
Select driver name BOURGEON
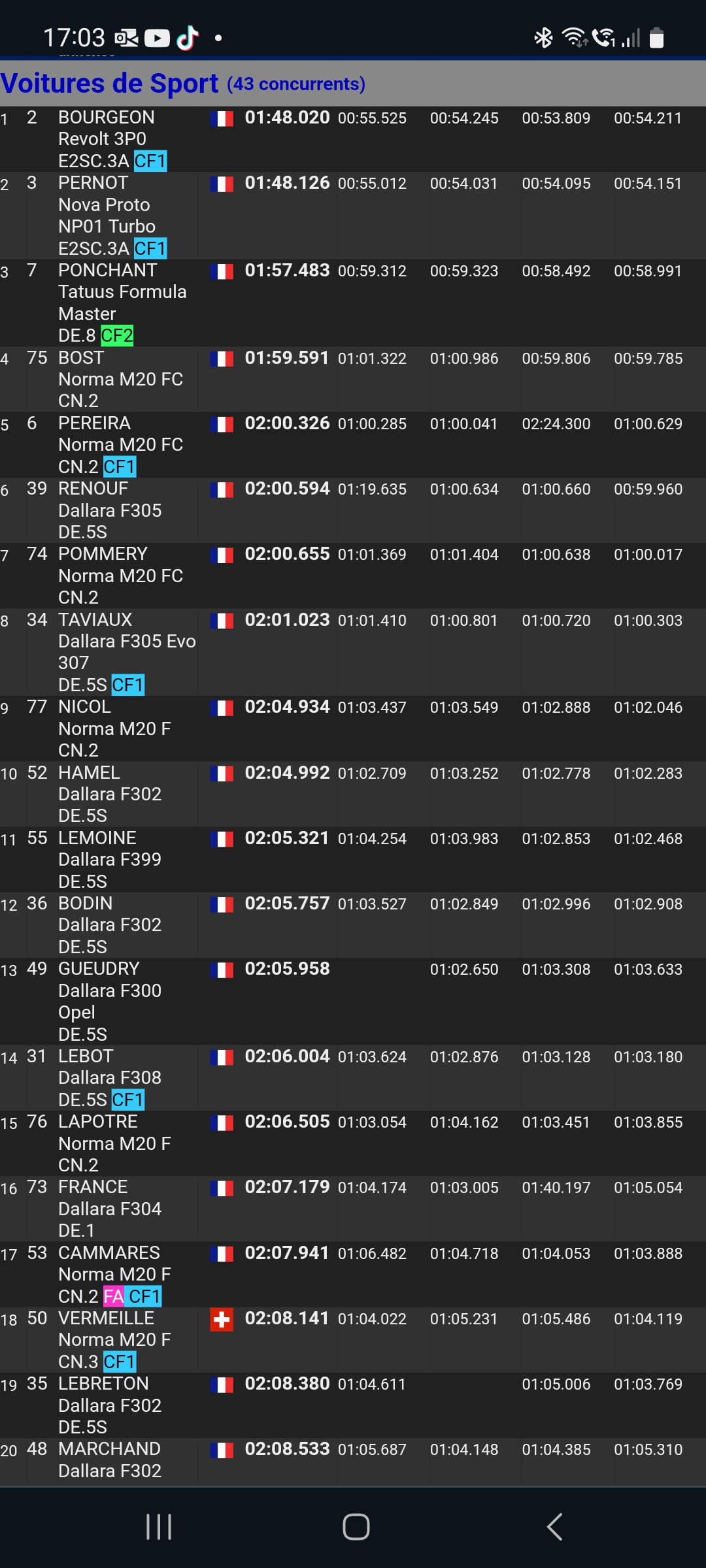pyautogui.click(x=107, y=118)
